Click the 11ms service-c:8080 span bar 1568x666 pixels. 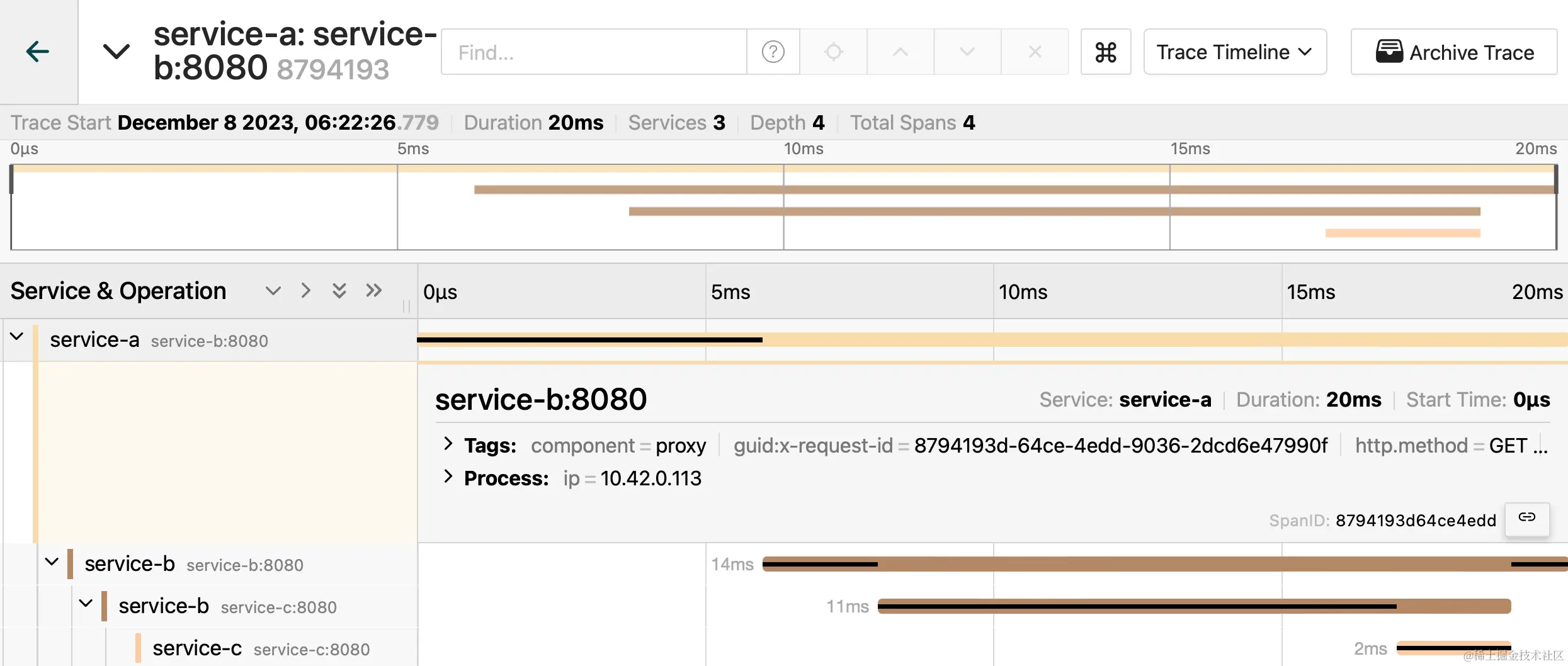[1194, 606]
